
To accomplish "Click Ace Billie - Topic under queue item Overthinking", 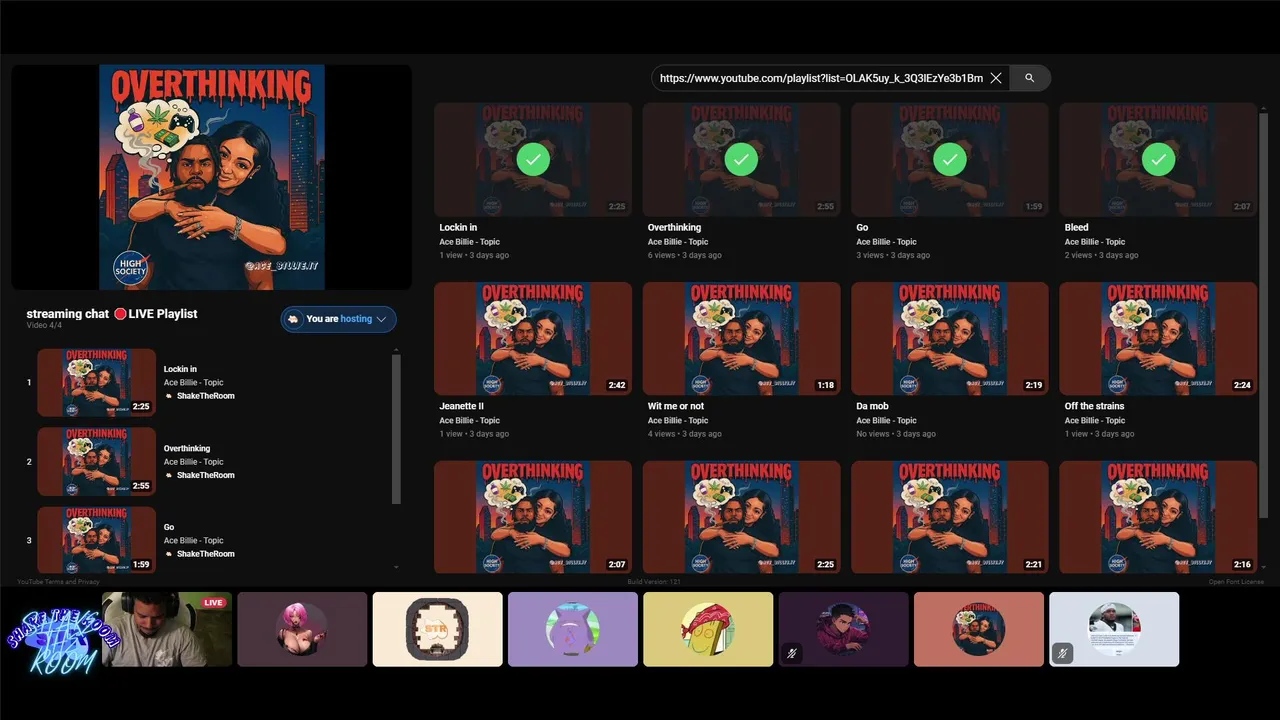I will [194, 462].
